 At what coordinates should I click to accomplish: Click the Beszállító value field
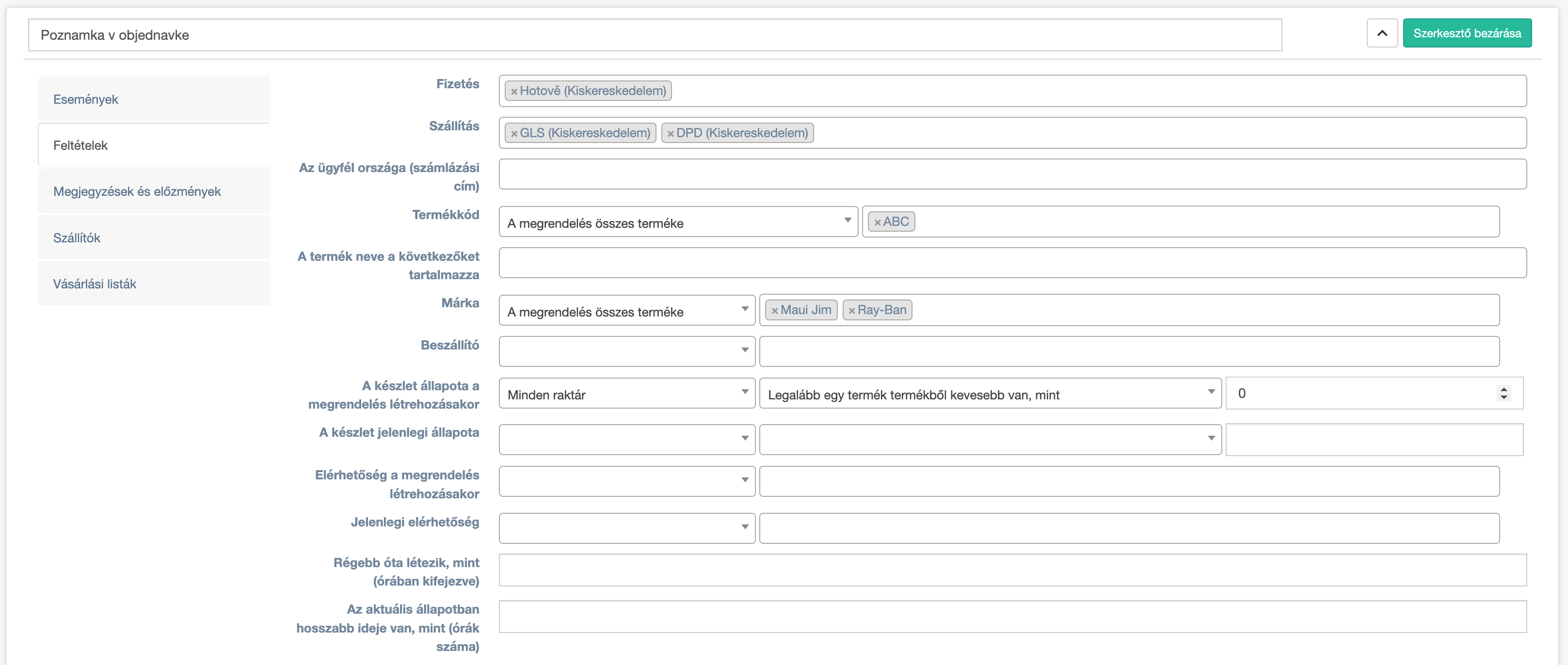point(1129,351)
